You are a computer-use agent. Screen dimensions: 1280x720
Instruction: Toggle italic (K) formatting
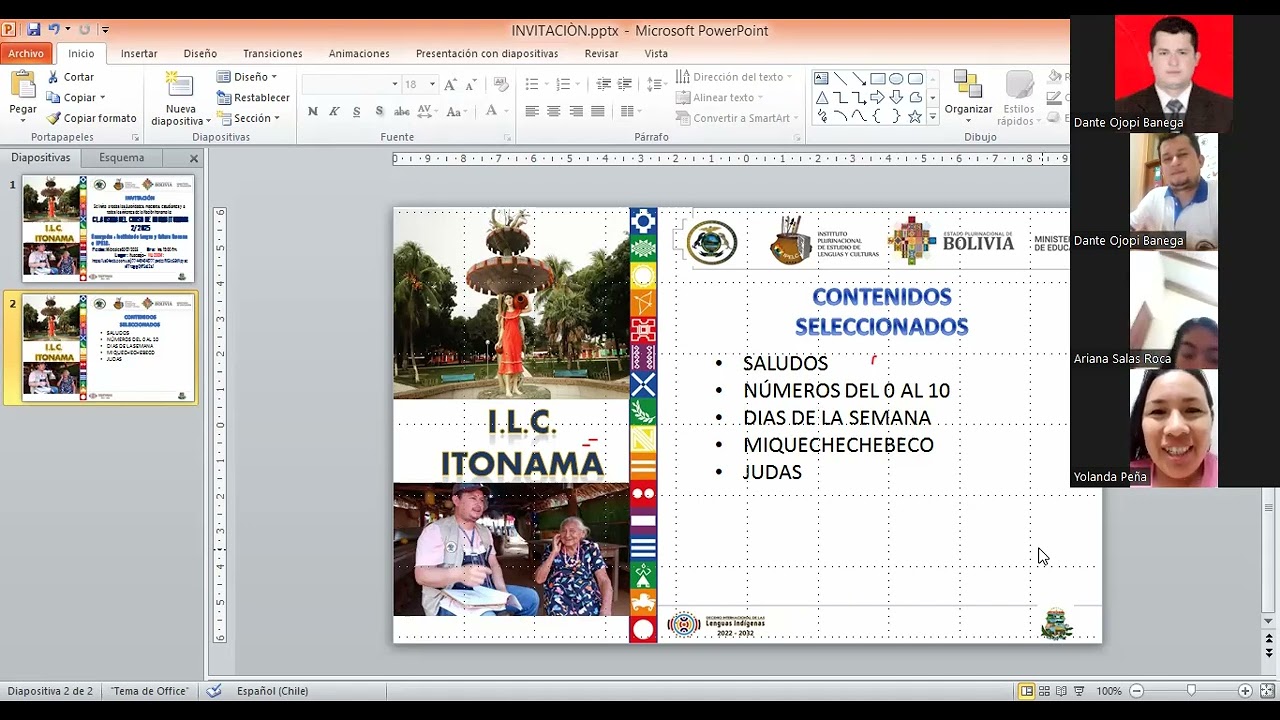[x=335, y=112]
